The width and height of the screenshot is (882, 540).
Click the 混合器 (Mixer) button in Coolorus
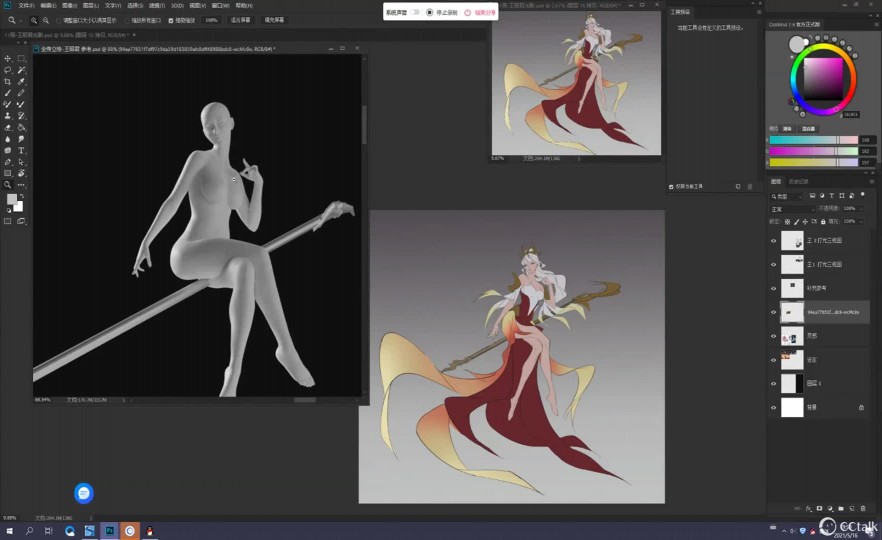coord(808,129)
